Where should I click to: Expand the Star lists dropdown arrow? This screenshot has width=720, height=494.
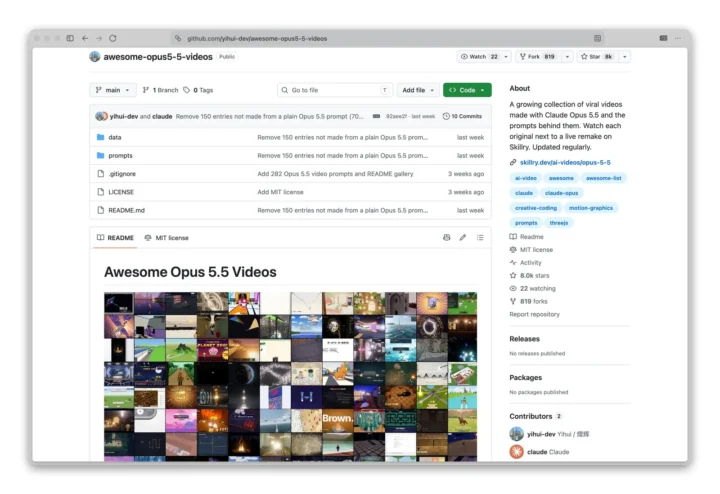pyautogui.click(x=624, y=56)
